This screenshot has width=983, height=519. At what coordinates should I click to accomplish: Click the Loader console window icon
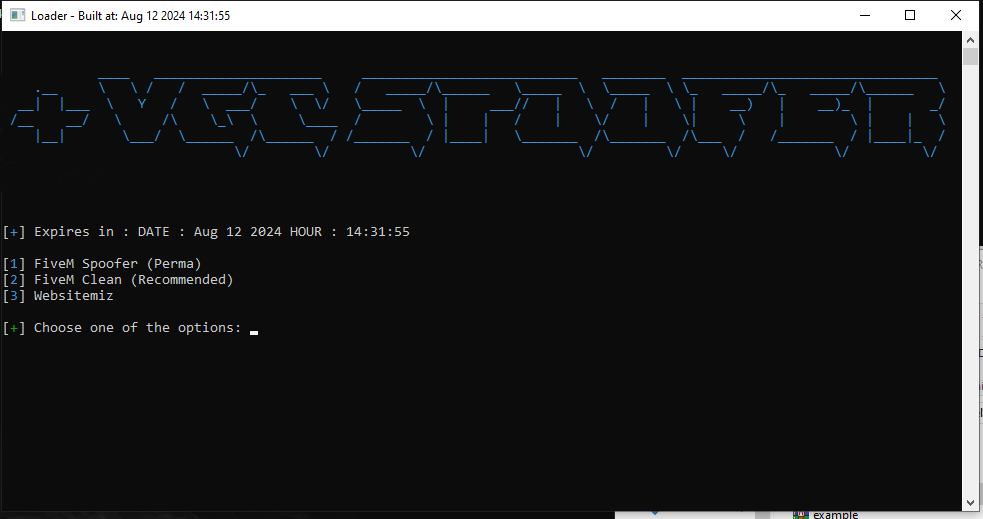(18, 15)
